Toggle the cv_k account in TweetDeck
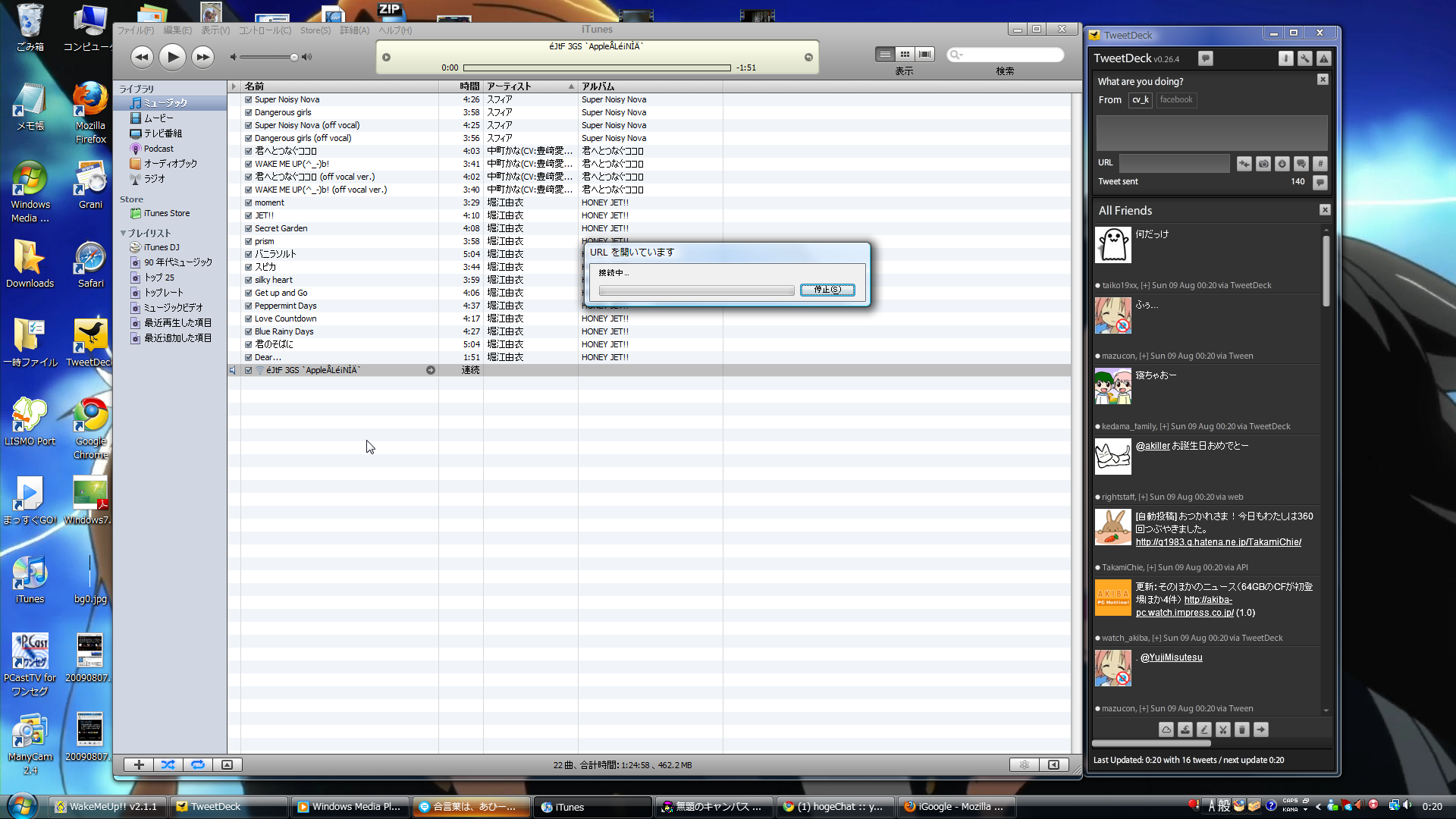 click(x=1141, y=100)
